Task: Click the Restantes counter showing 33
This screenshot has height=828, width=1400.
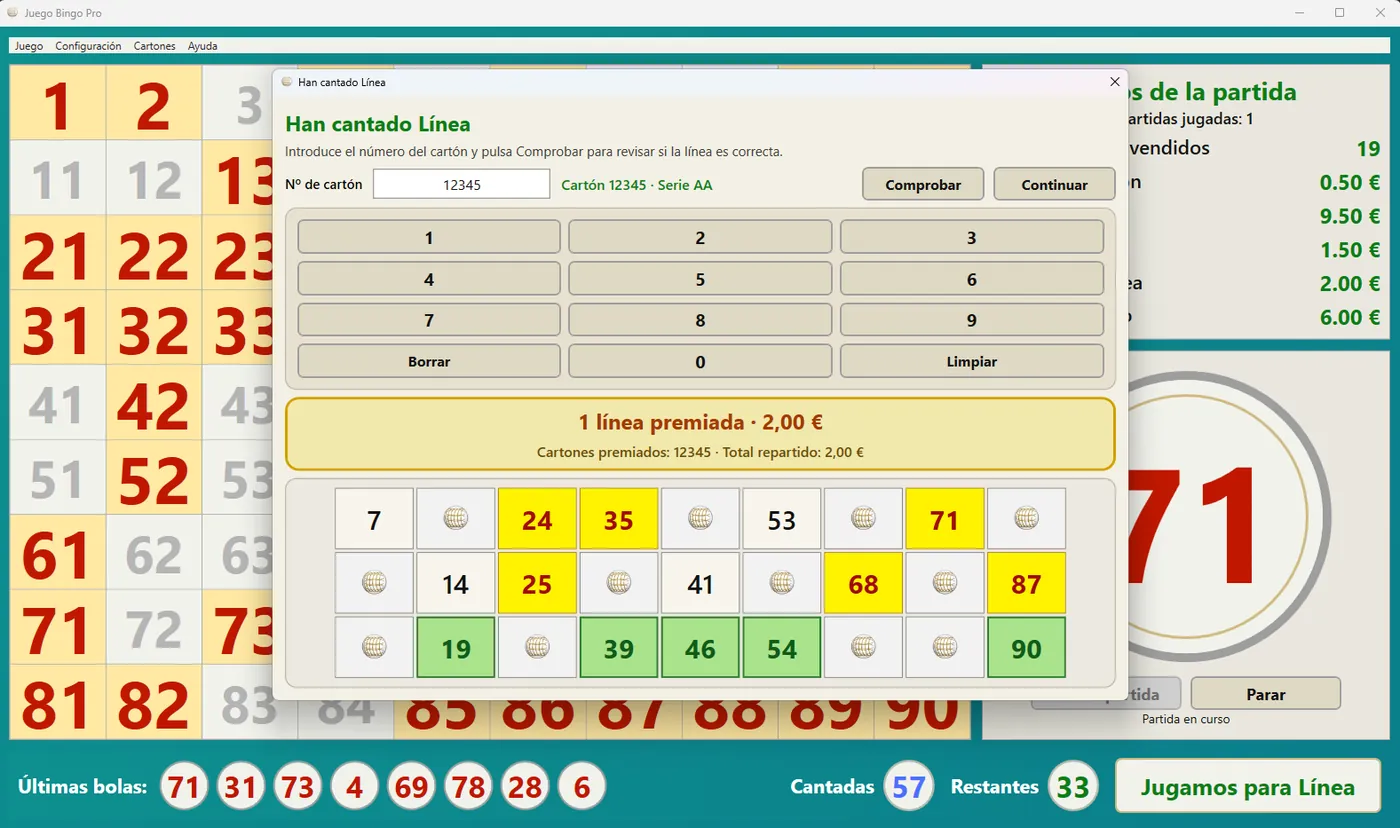Action: pos(1073,787)
